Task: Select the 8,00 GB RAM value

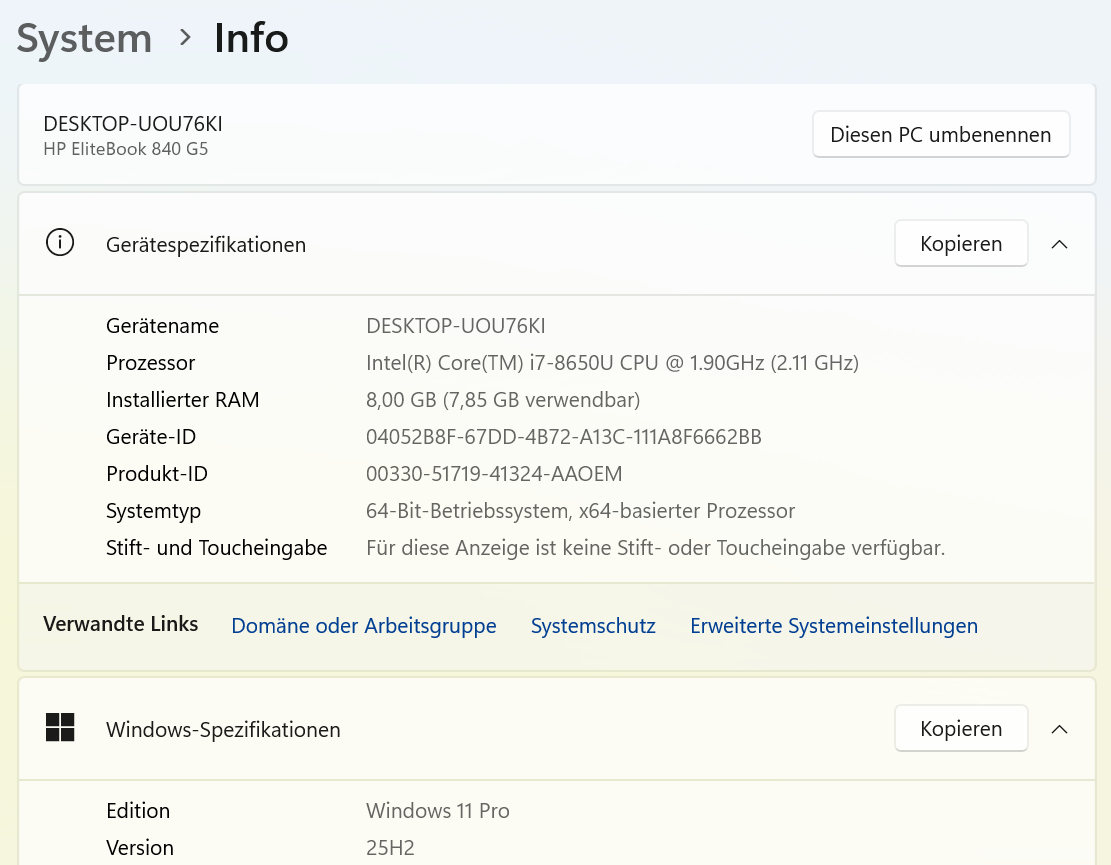Action: coord(503,400)
